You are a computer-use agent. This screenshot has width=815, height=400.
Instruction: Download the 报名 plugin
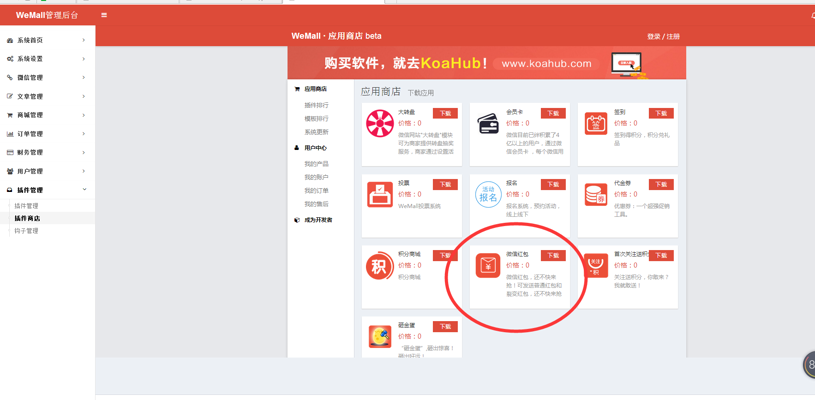coord(553,184)
